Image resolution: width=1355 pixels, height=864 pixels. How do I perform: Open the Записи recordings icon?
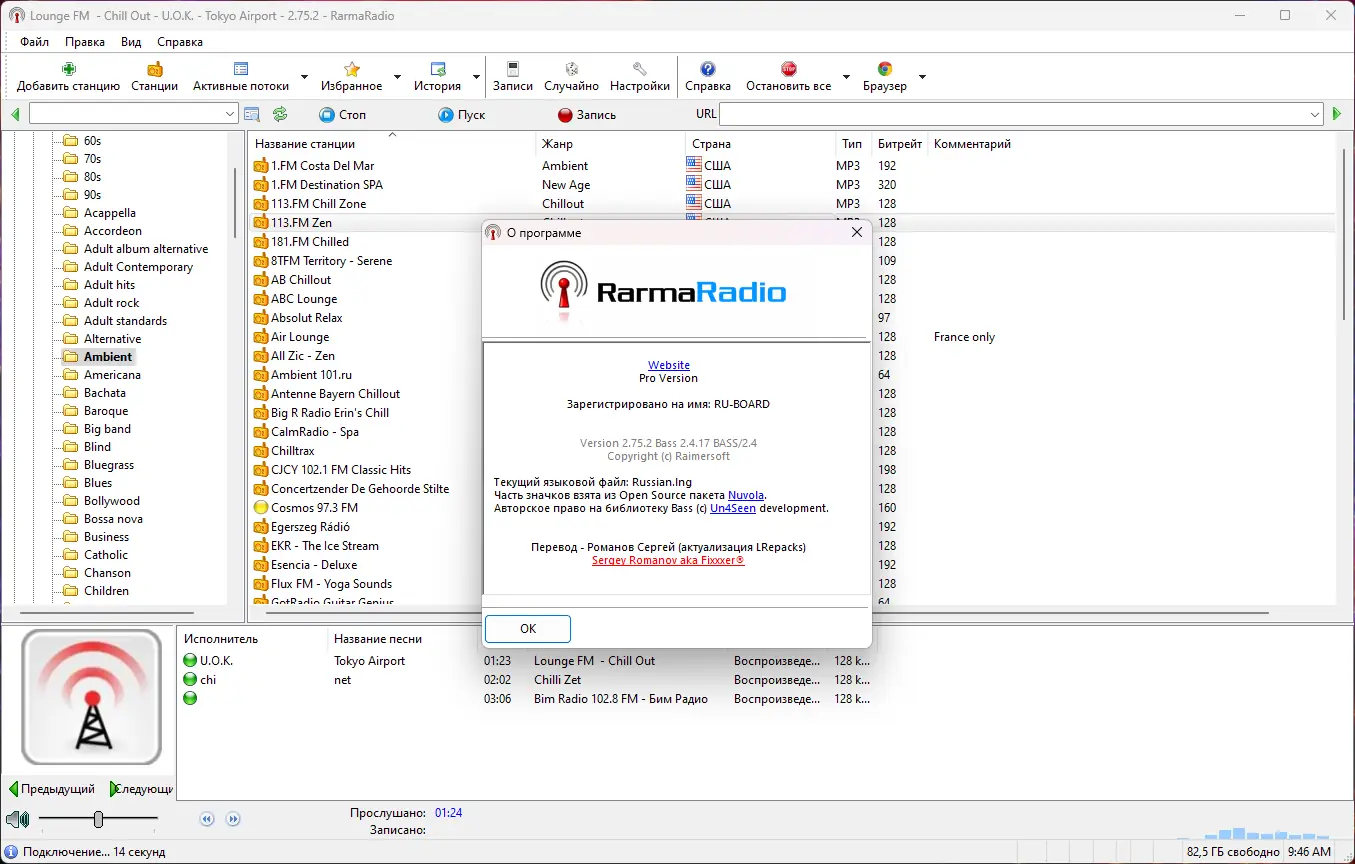pyautogui.click(x=513, y=69)
